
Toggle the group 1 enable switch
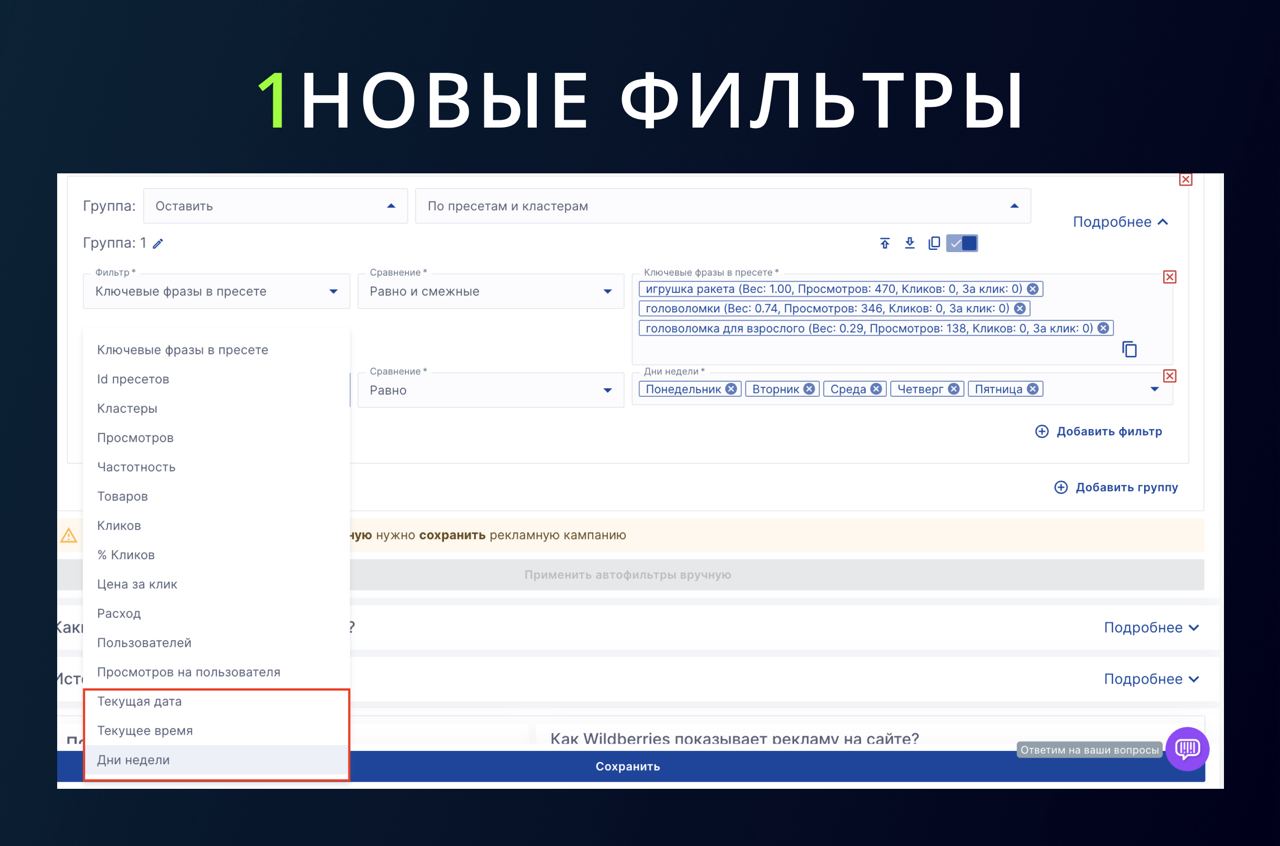(962, 243)
